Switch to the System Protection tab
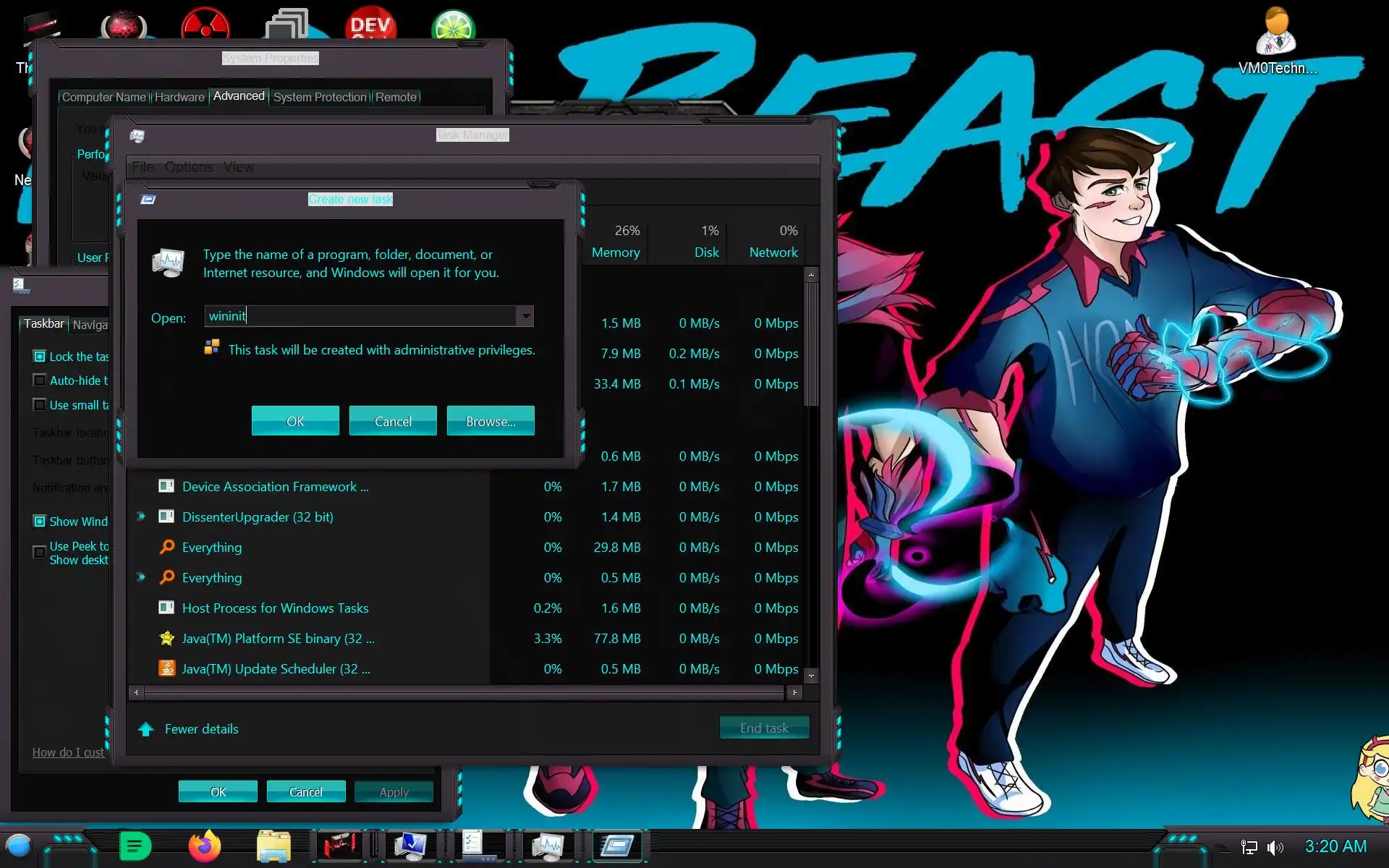The width and height of the screenshot is (1389, 868). [x=320, y=97]
